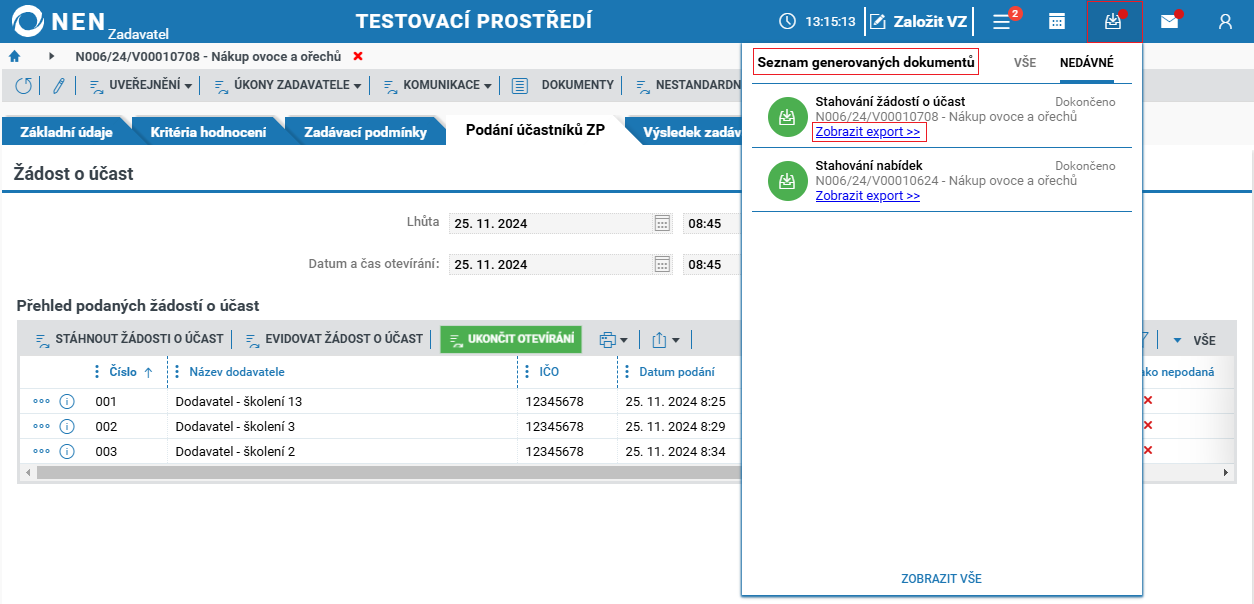Open the Komunikace dropdown menu

(x=437, y=86)
